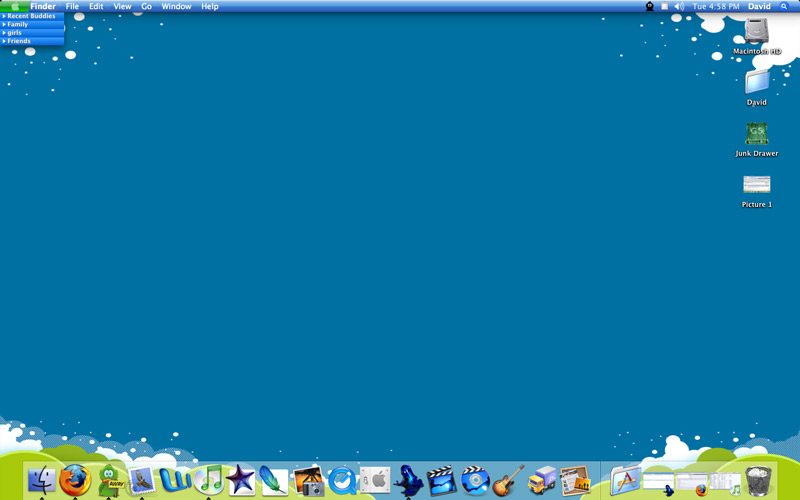Open iPhoto from the dock
Viewport: 800px width, 500px height.
[309, 481]
